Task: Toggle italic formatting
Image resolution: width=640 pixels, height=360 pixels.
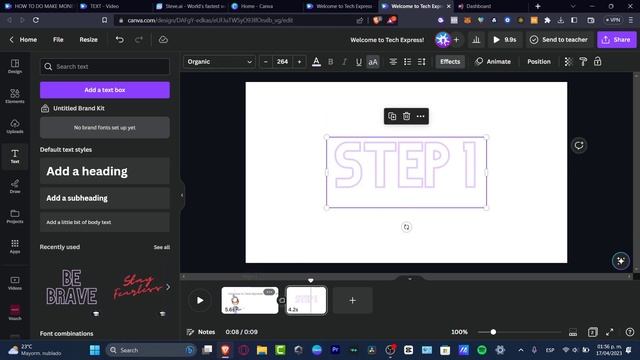Action: tap(344, 62)
